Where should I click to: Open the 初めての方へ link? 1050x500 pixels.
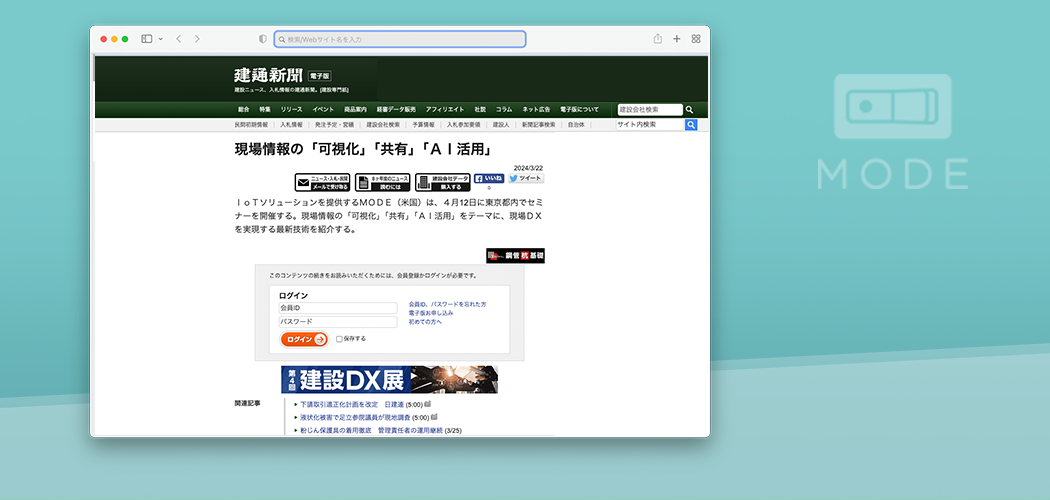(425, 322)
